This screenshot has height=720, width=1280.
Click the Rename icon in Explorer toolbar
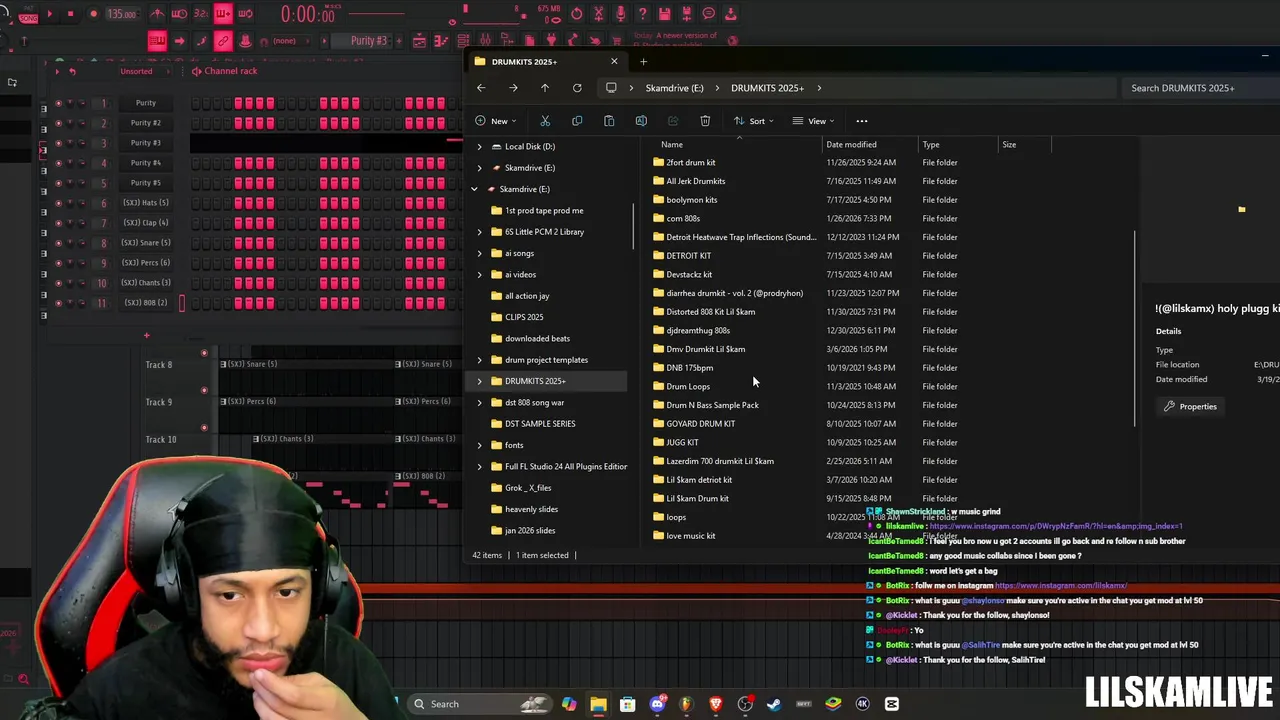(641, 121)
